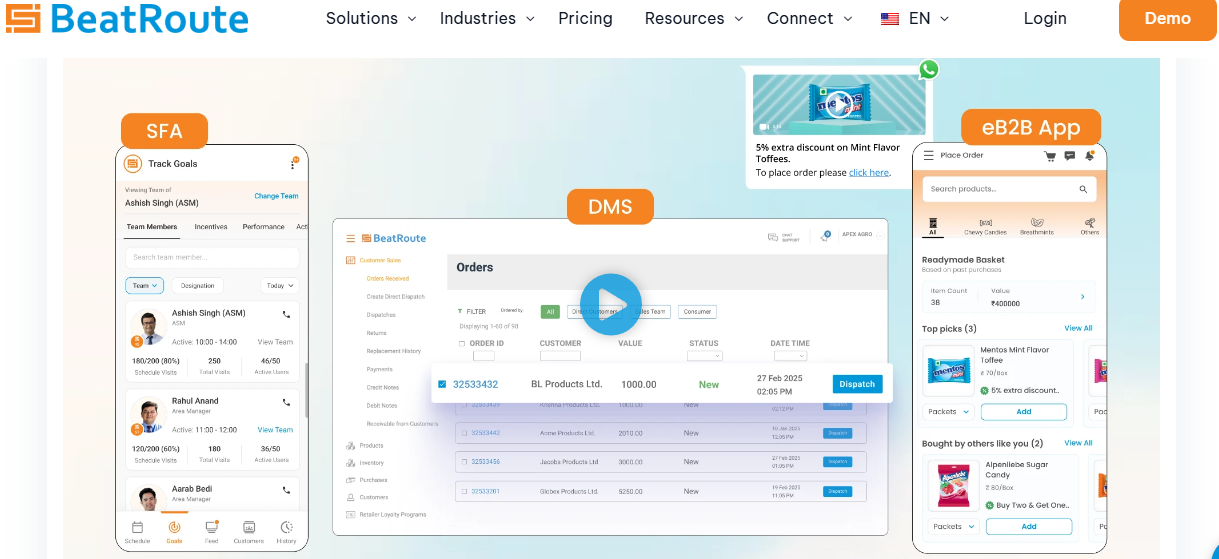Play the DMS demo video
Image resolution: width=1219 pixels, height=559 pixels.
click(610, 304)
